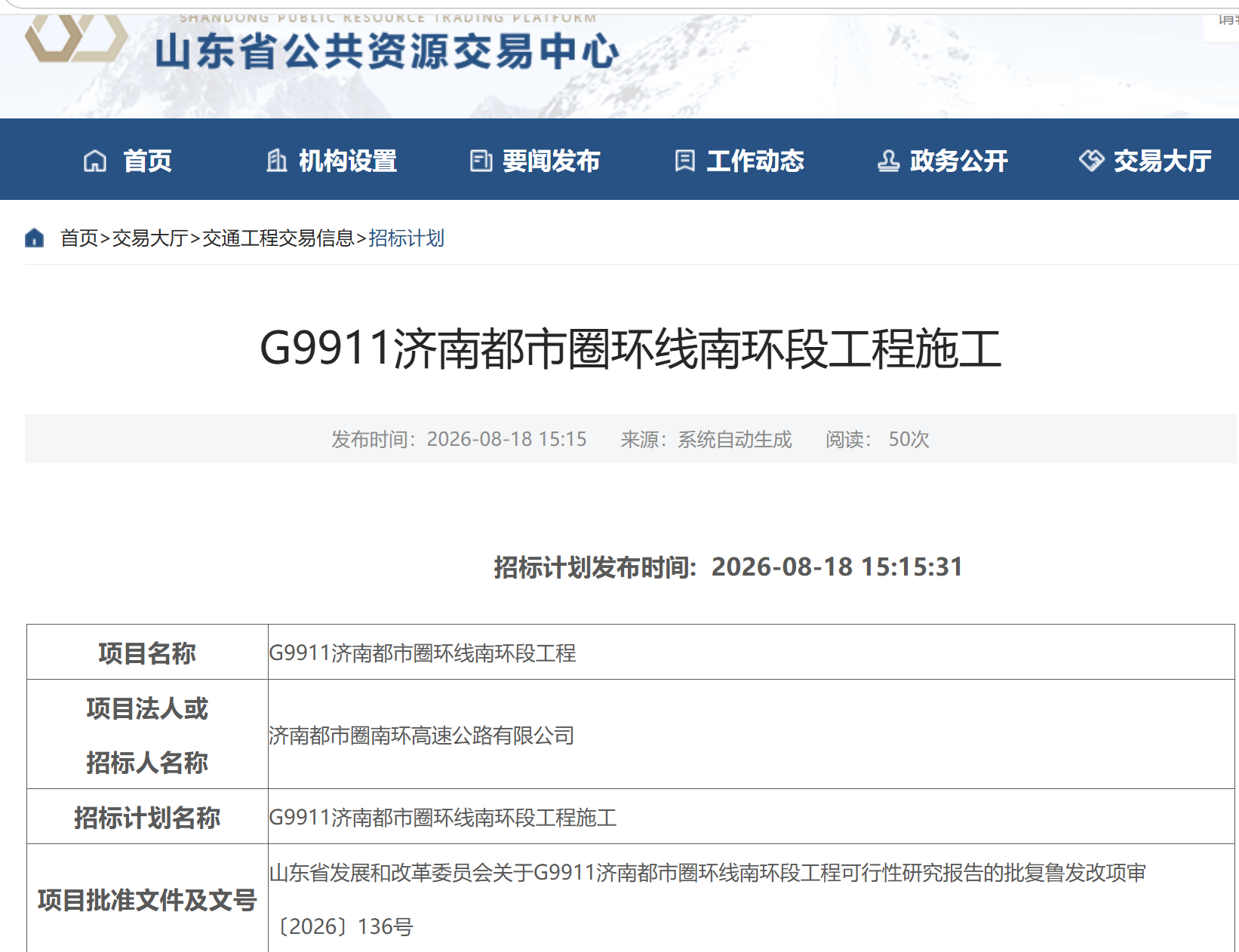
Task: Click the page heading G9911济南都市圈环线南环段工程施工
Action: [x=631, y=349]
